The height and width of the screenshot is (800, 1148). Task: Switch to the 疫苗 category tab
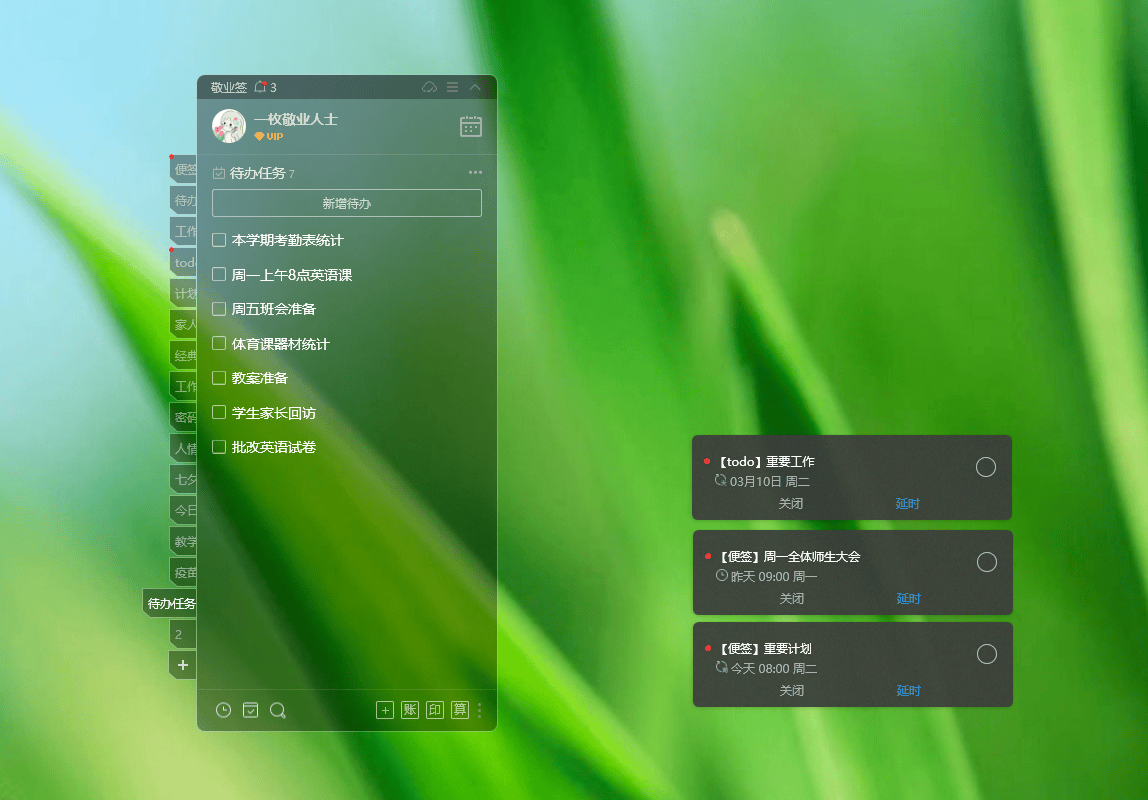coord(184,572)
